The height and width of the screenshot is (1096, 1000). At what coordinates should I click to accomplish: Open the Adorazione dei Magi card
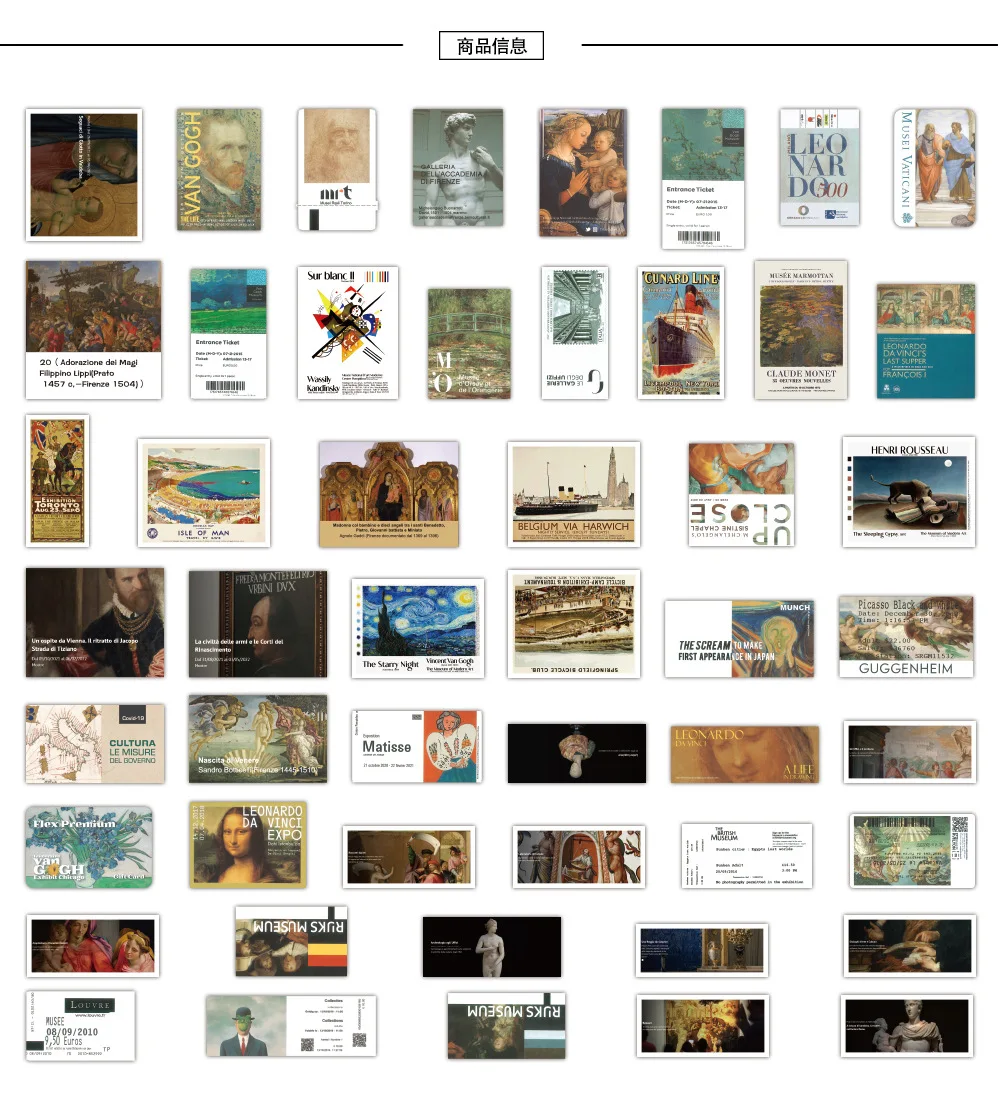click(x=94, y=330)
